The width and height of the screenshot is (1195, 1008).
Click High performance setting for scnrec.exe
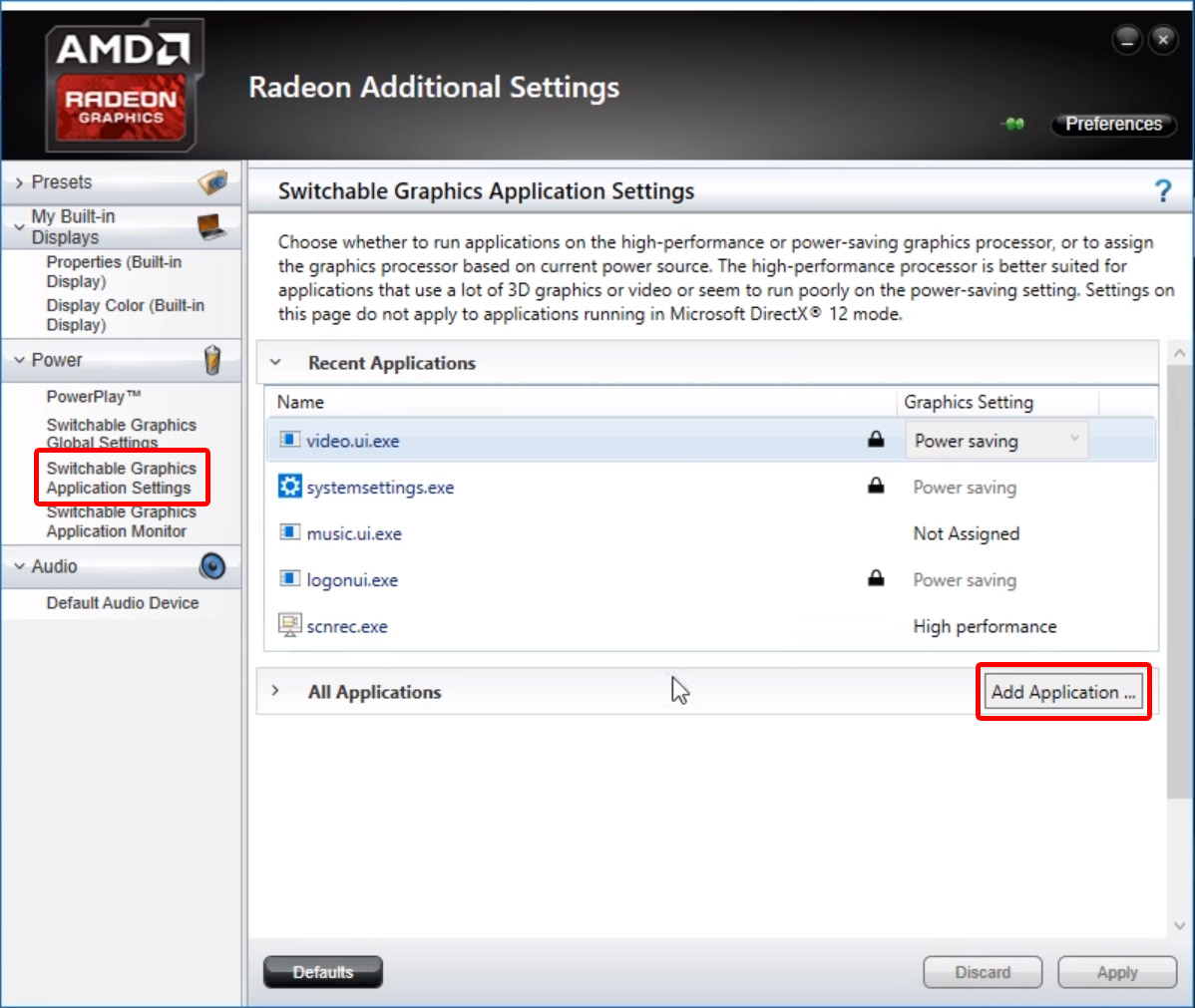(985, 626)
